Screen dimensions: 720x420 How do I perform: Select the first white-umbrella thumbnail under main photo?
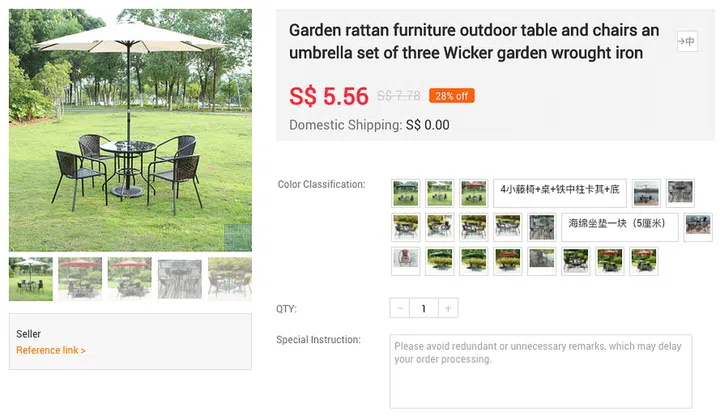(x=31, y=279)
